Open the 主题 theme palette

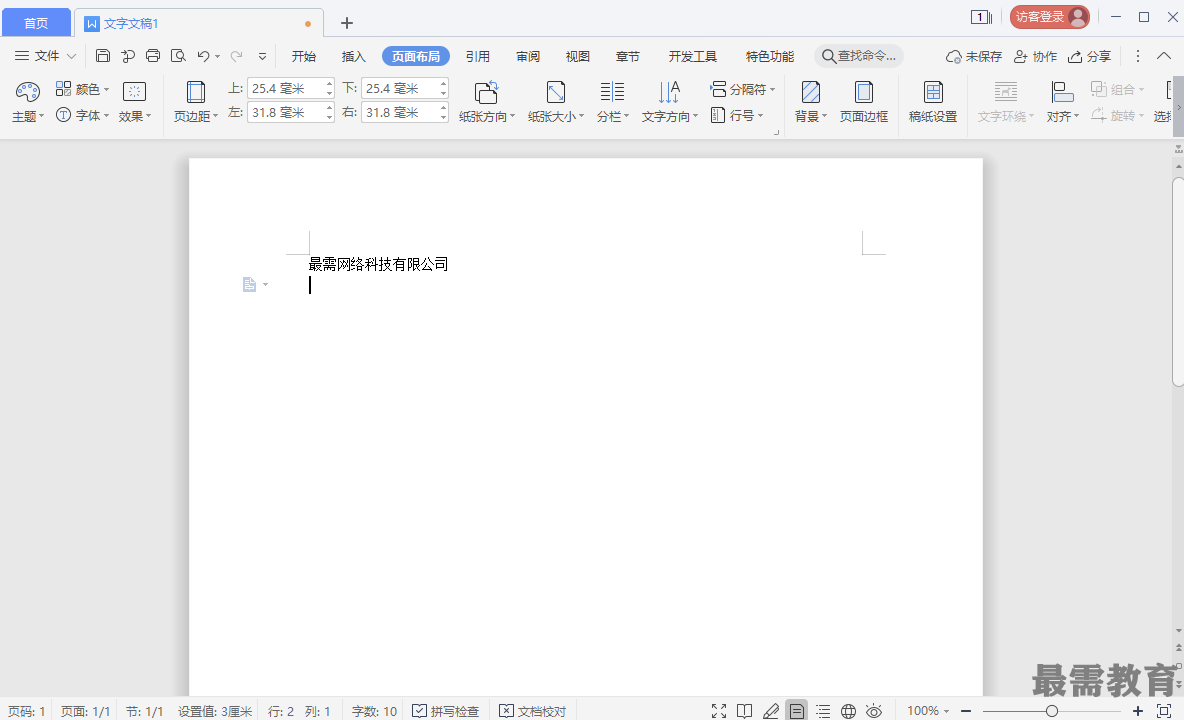point(28,103)
